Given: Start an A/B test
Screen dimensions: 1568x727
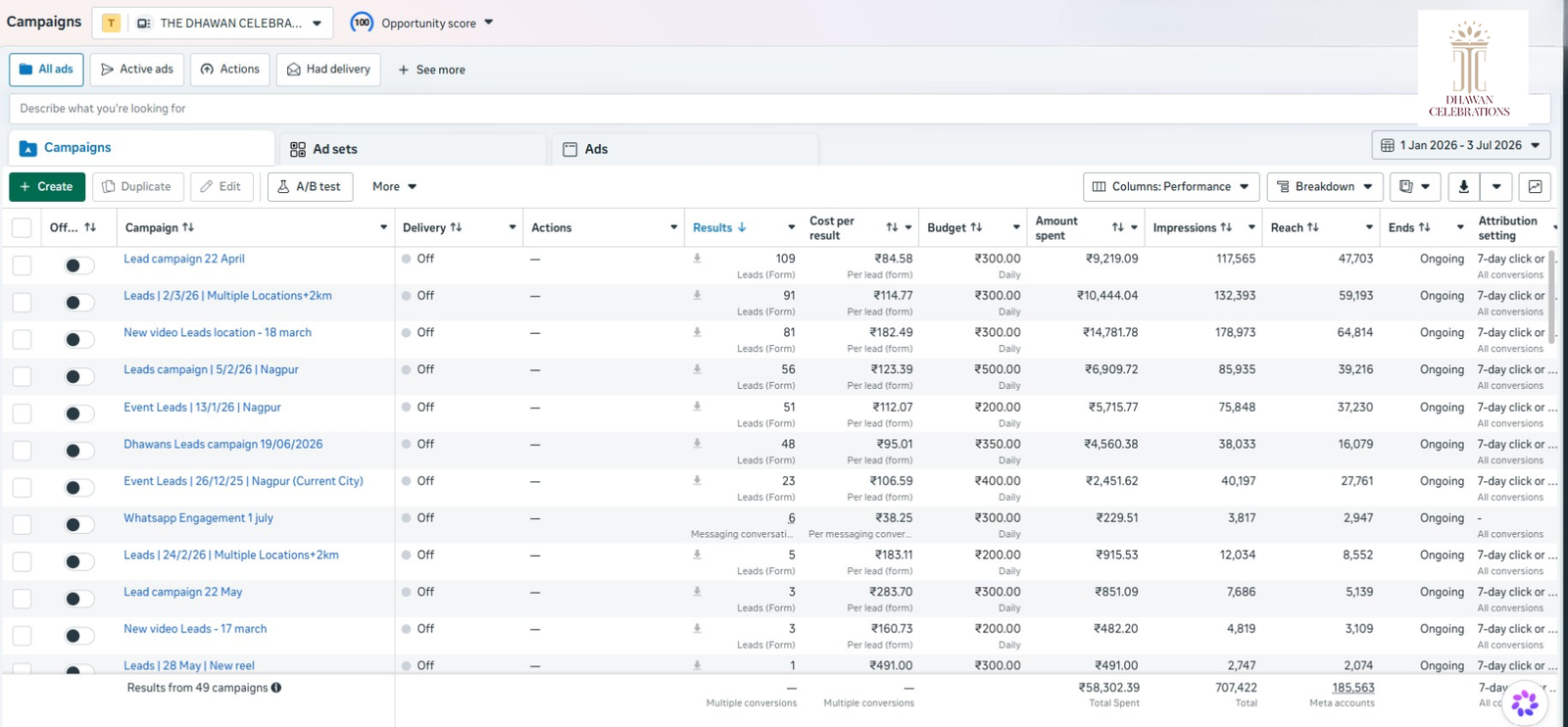Looking at the screenshot, I should pyautogui.click(x=310, y=186).
